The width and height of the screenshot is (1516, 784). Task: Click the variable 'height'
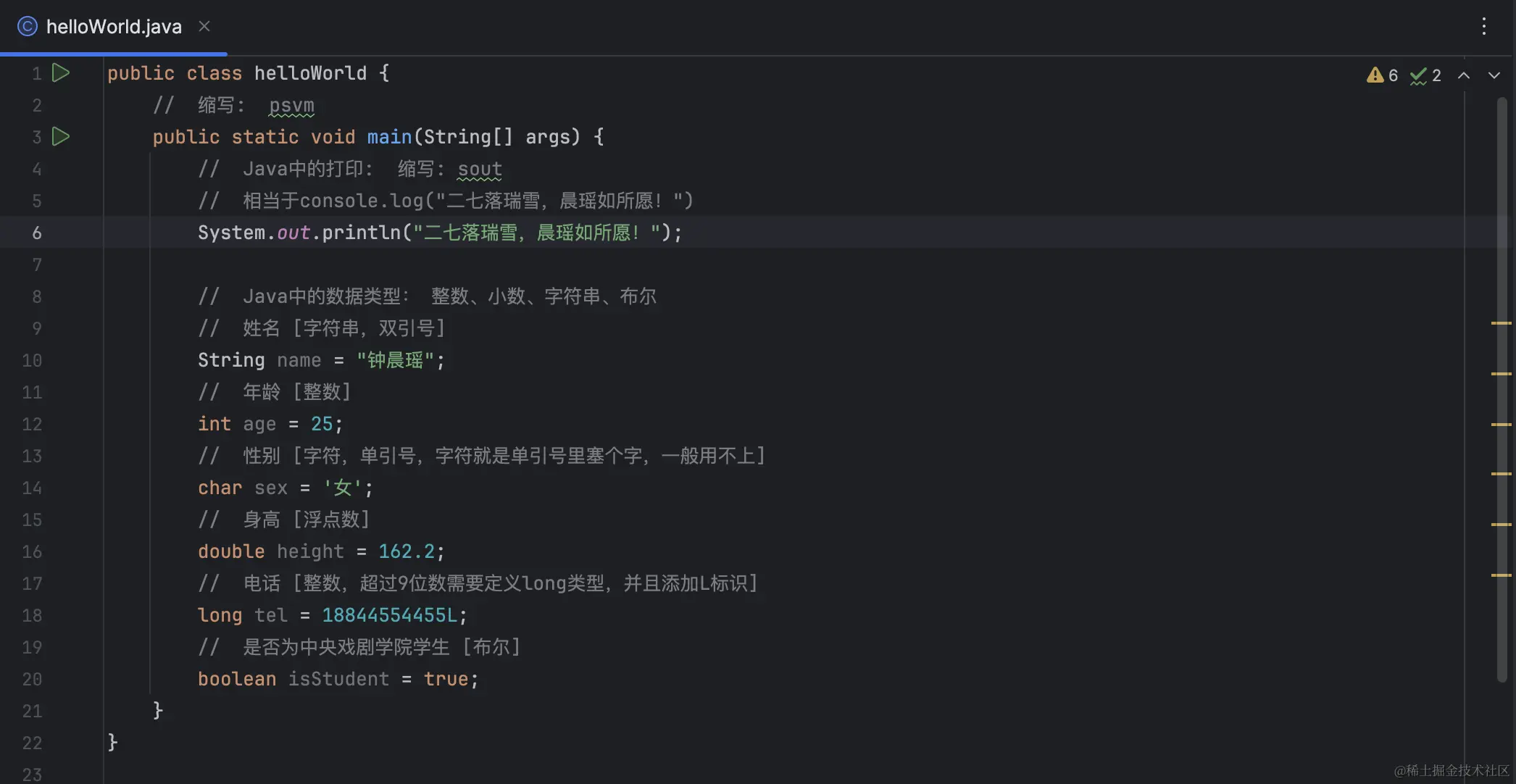[x=310, y=551]
